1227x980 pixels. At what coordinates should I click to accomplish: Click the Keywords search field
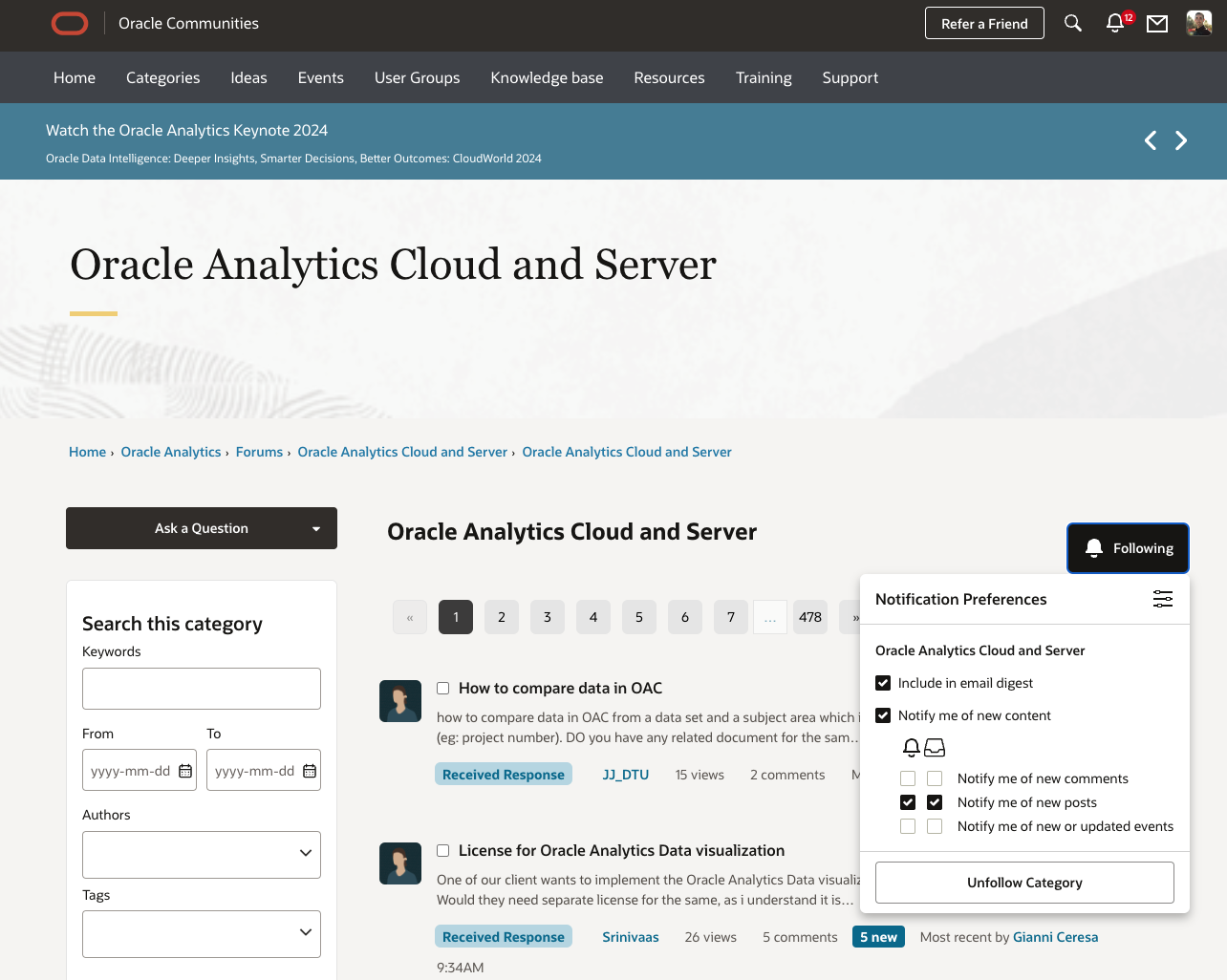click(x=202, y=689)
